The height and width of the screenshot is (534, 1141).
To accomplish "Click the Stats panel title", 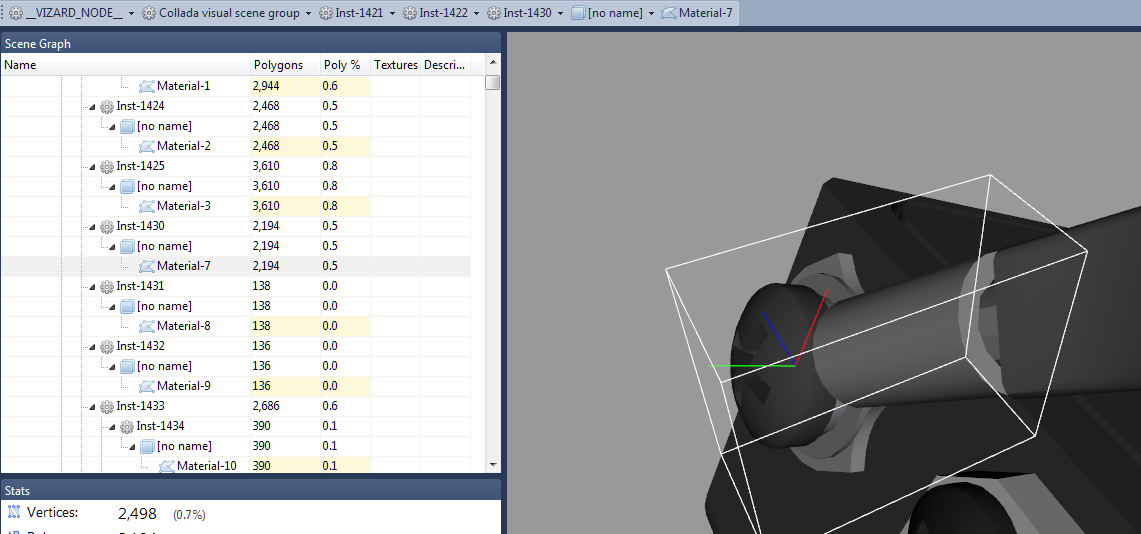I will [x=17, y=491].
